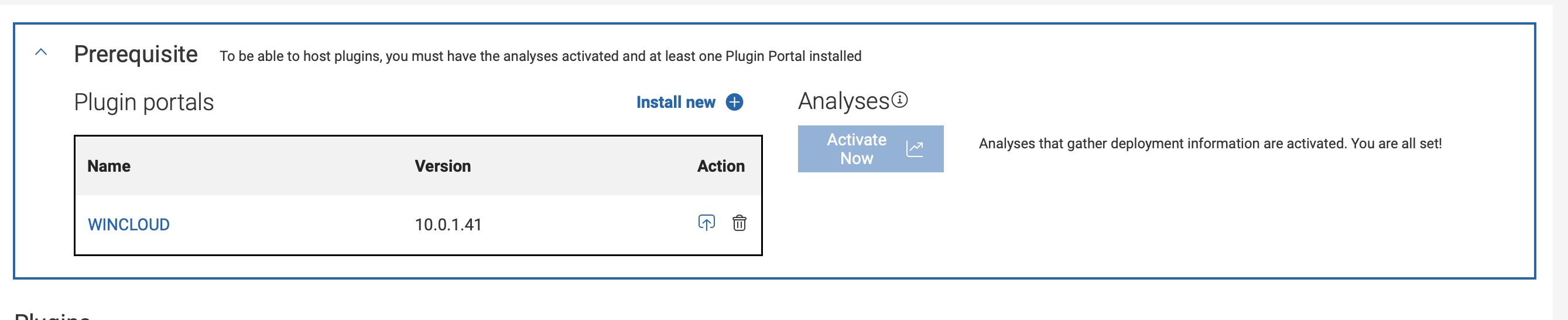Image resolution: width=1568 pixels, height=320 pixels.
Task: Click the Name column header
Action: [x=109, y=166]
